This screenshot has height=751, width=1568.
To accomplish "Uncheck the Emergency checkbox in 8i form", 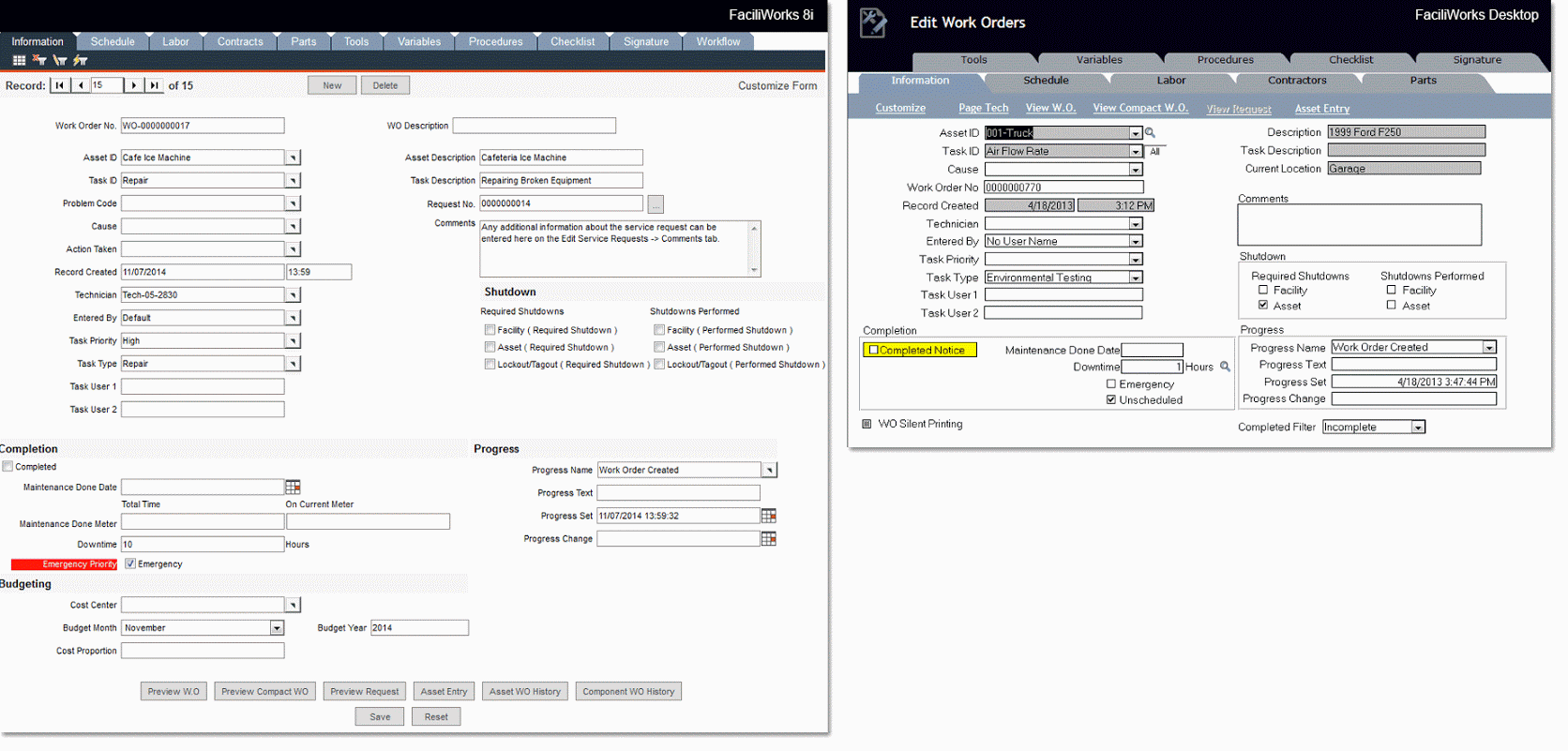I will coord(130,563).
